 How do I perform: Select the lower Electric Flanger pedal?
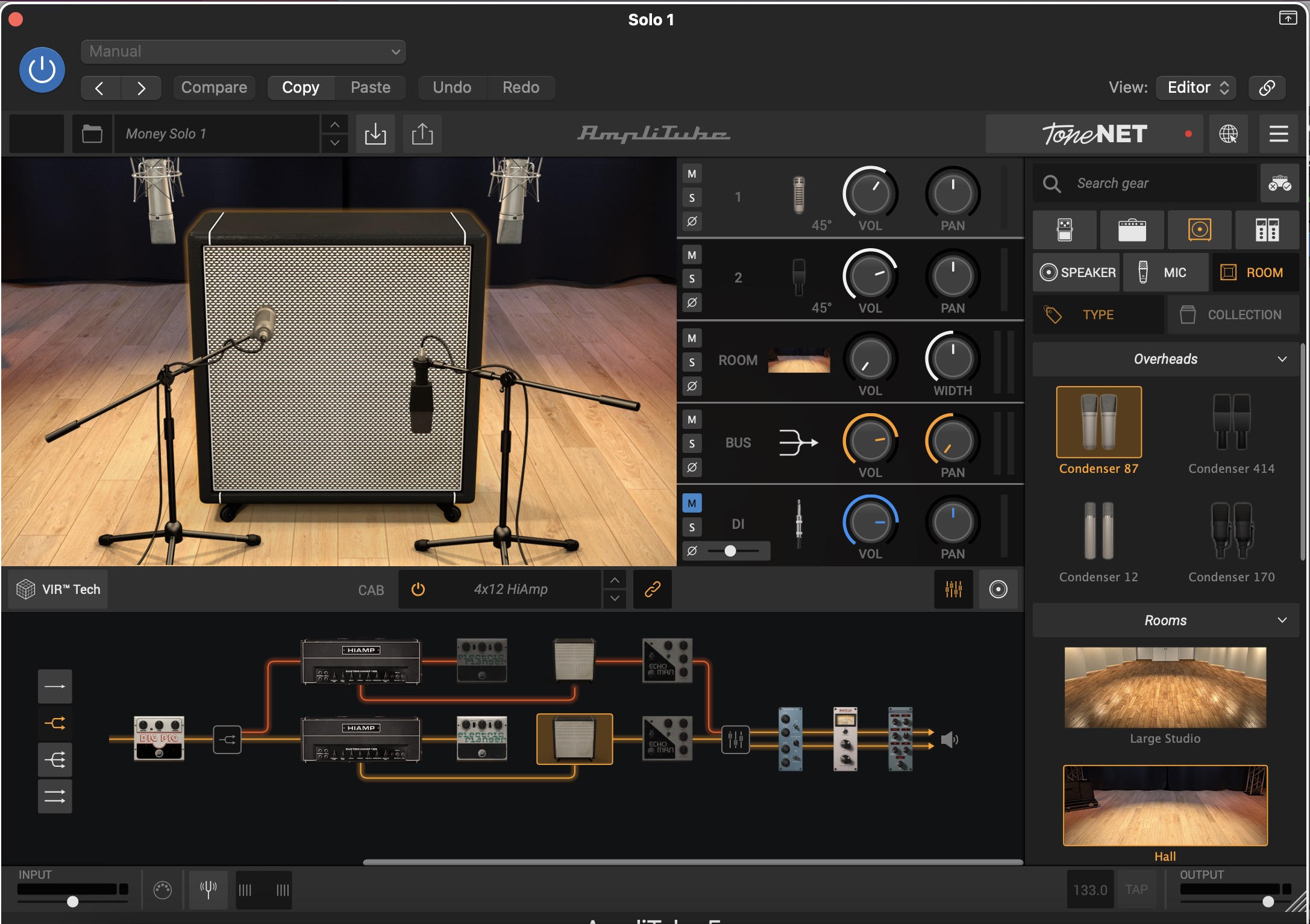coord(481,738)
